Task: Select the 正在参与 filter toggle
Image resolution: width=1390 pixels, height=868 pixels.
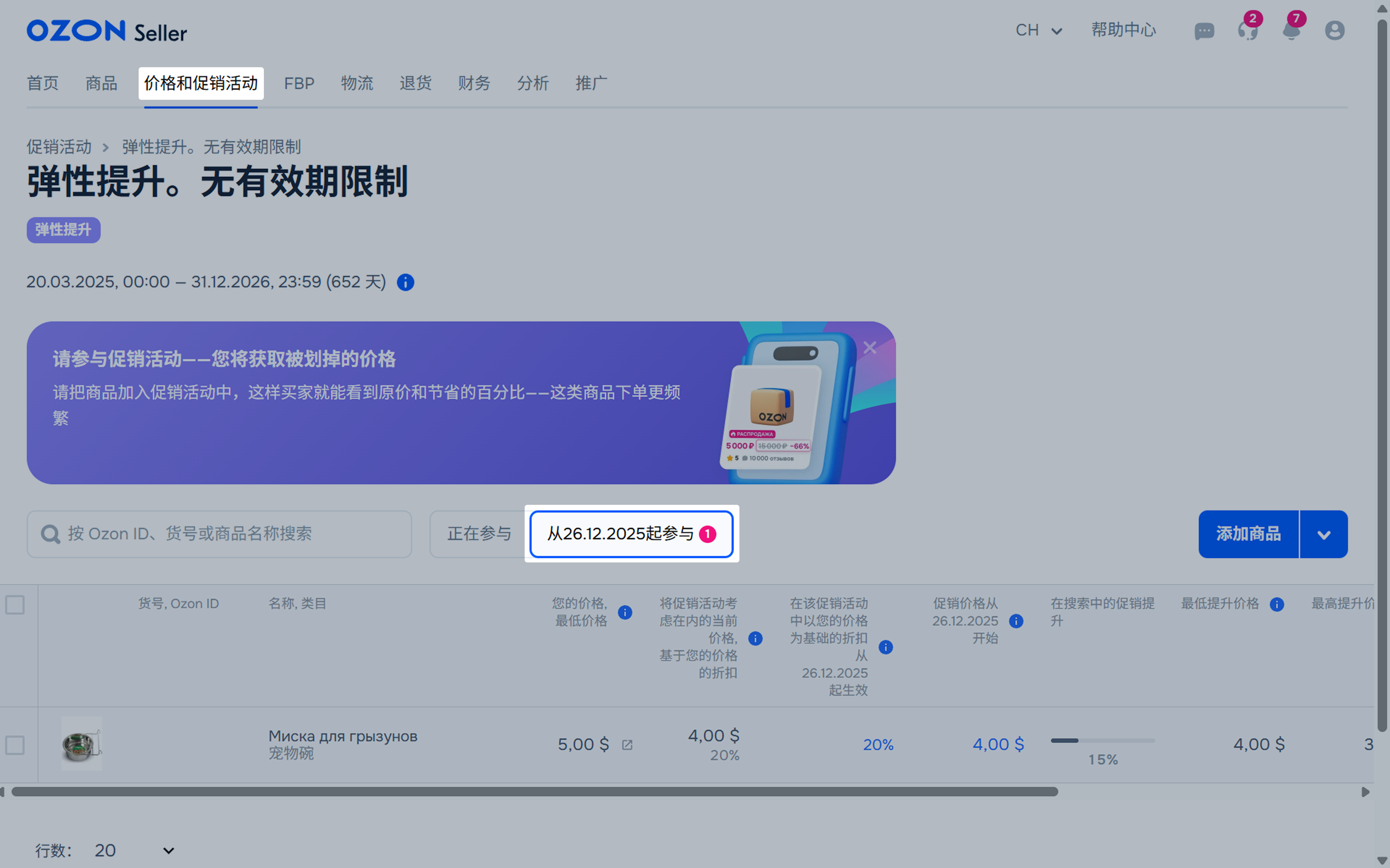Action: 479,534
